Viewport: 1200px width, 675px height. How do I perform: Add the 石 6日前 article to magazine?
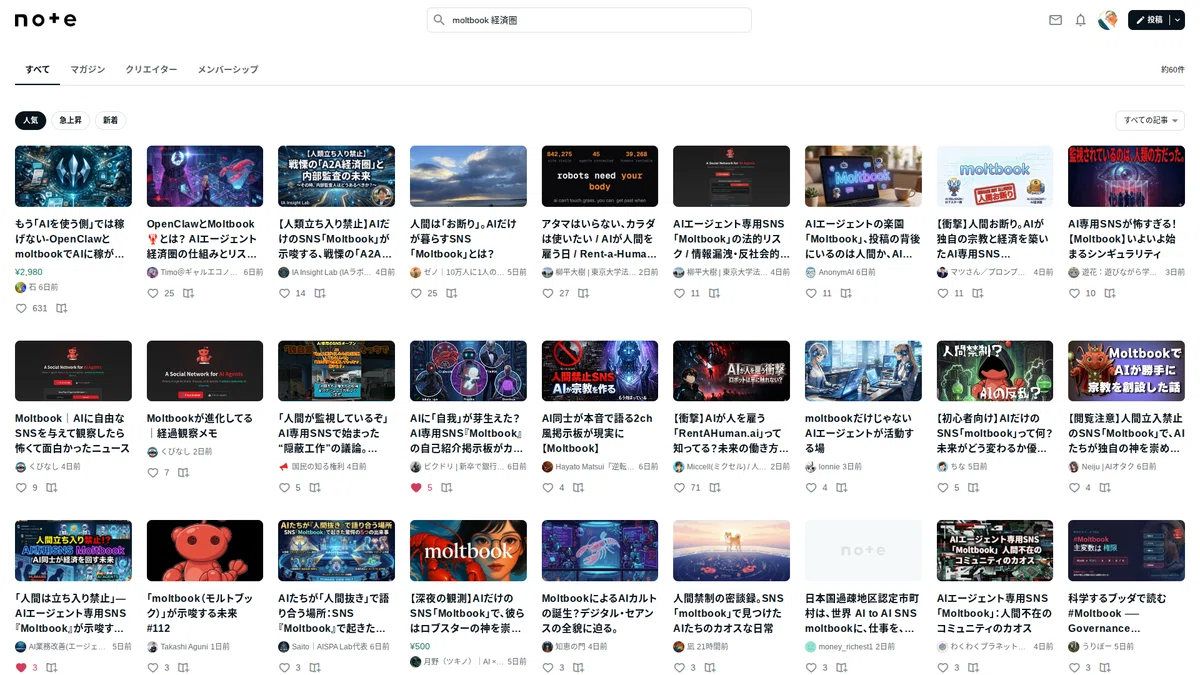(61, 308)
